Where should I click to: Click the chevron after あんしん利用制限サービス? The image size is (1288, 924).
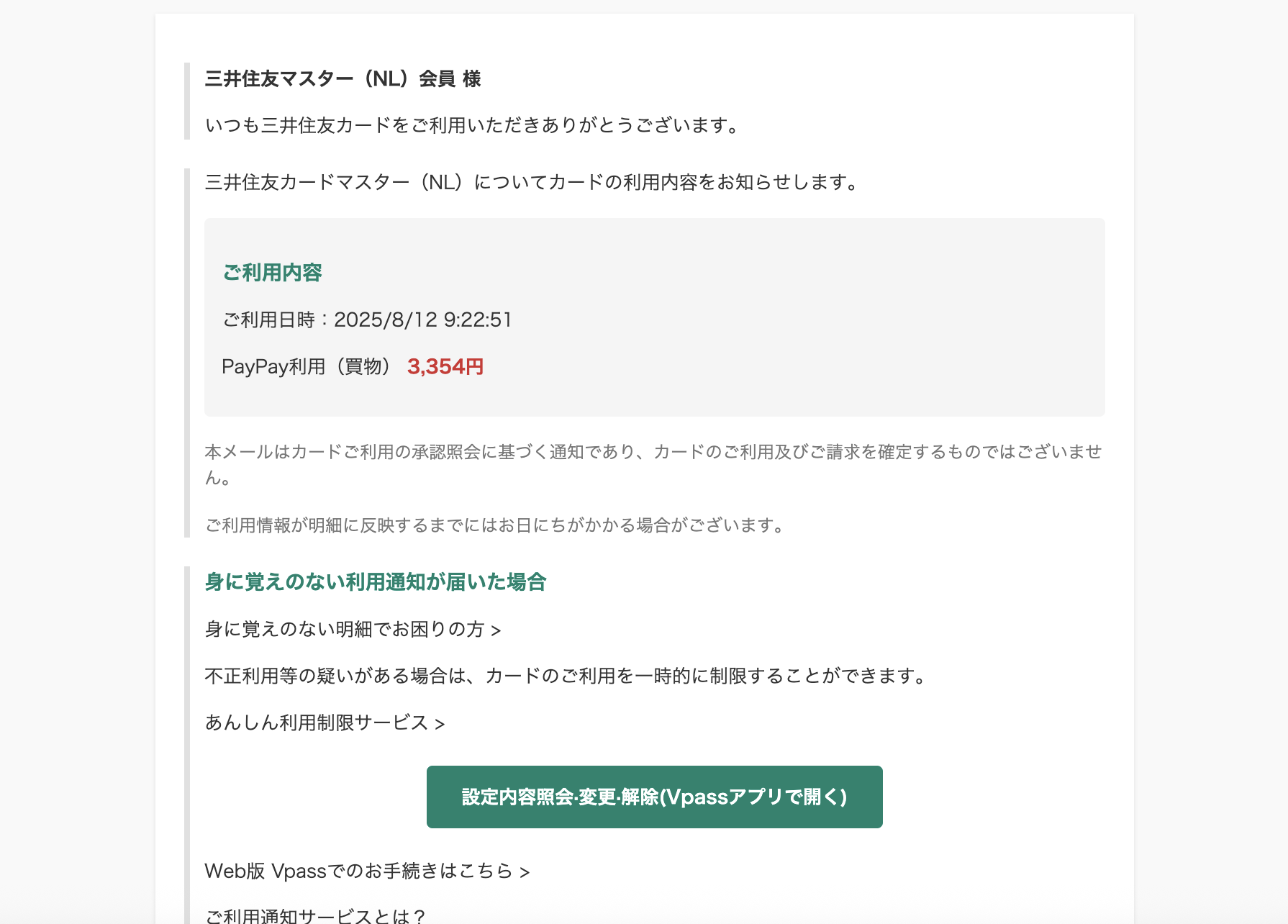440,724
